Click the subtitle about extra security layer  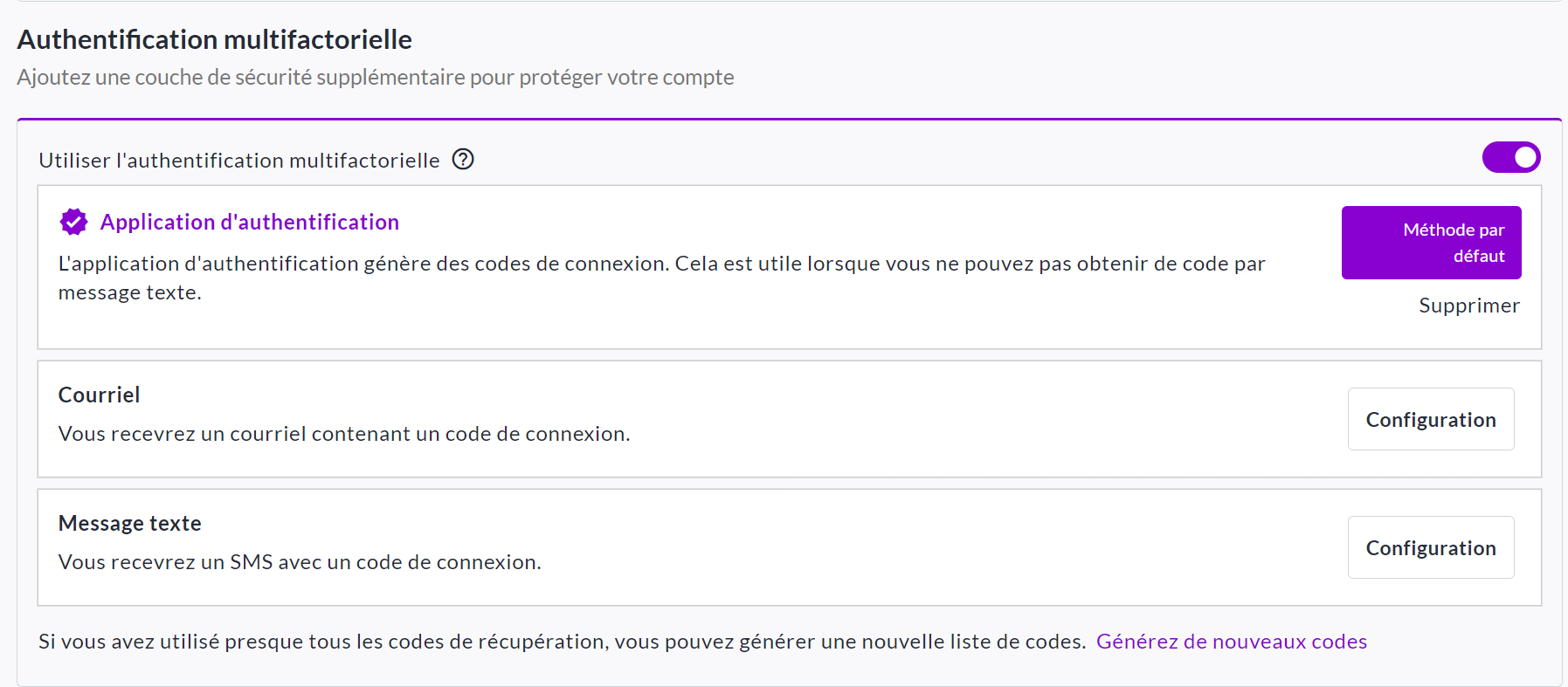[376, 77]
